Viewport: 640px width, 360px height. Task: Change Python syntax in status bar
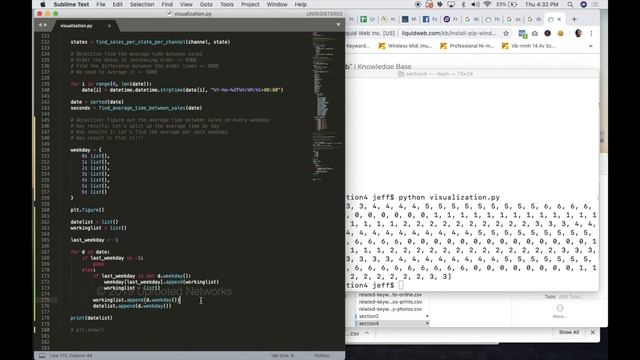pos(322,356)
